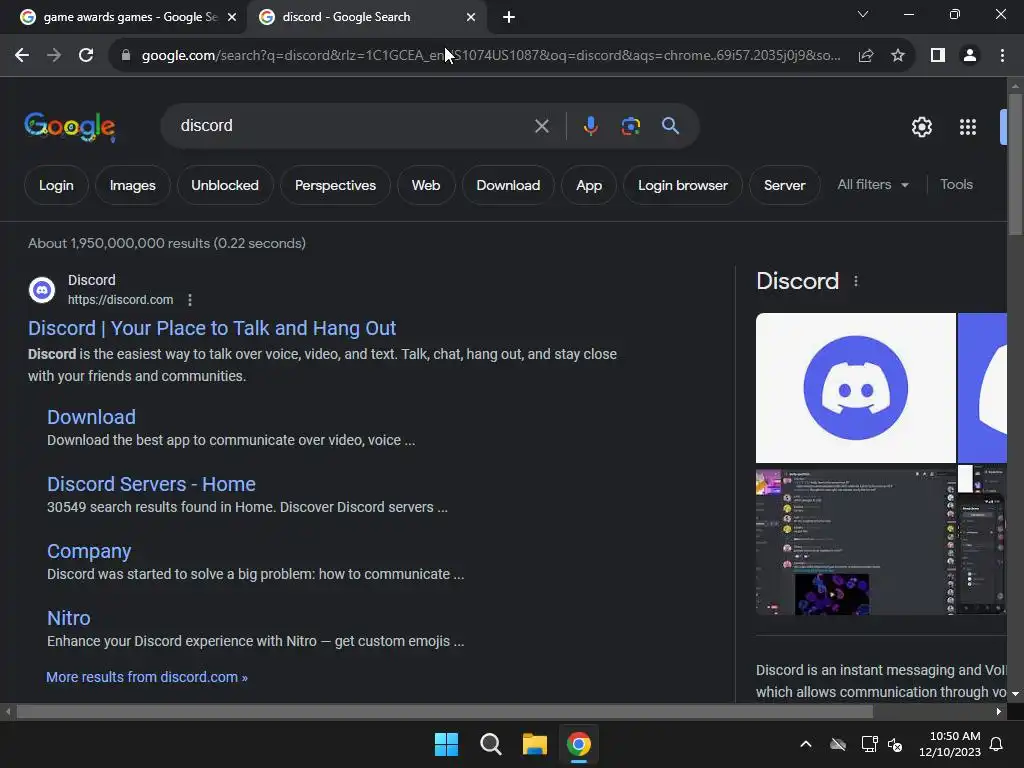Select the discord - Google Search tab
This screenshot has height=768, width=1024.
[x=366, y=17]
